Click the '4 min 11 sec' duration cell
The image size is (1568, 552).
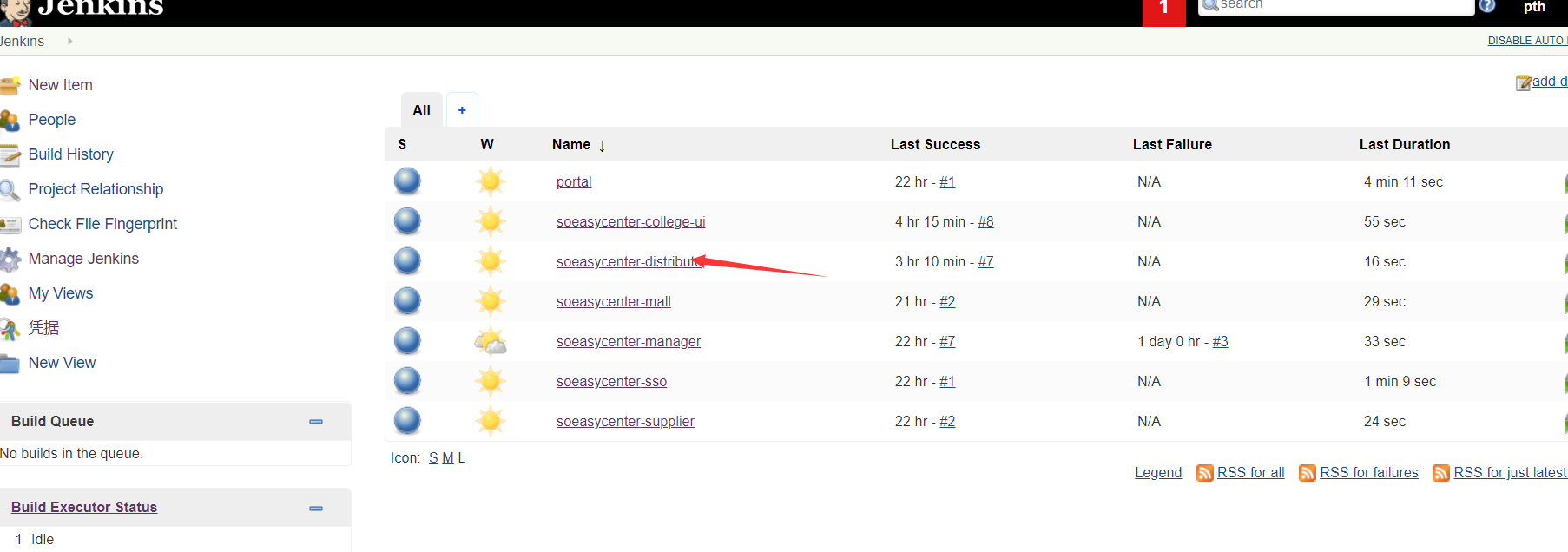coord(1403,181)
